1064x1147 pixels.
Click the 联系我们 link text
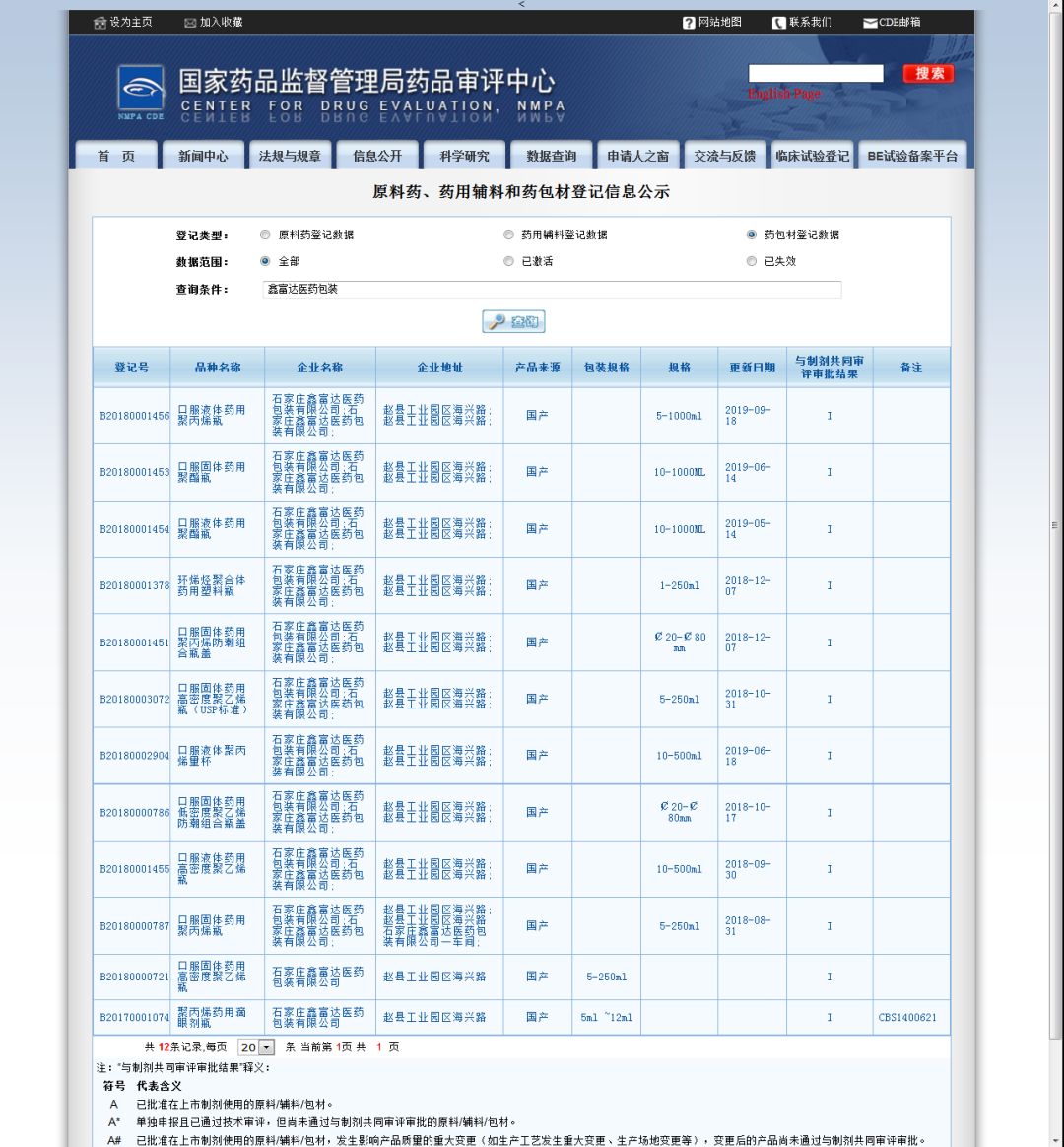coord(810,22)
